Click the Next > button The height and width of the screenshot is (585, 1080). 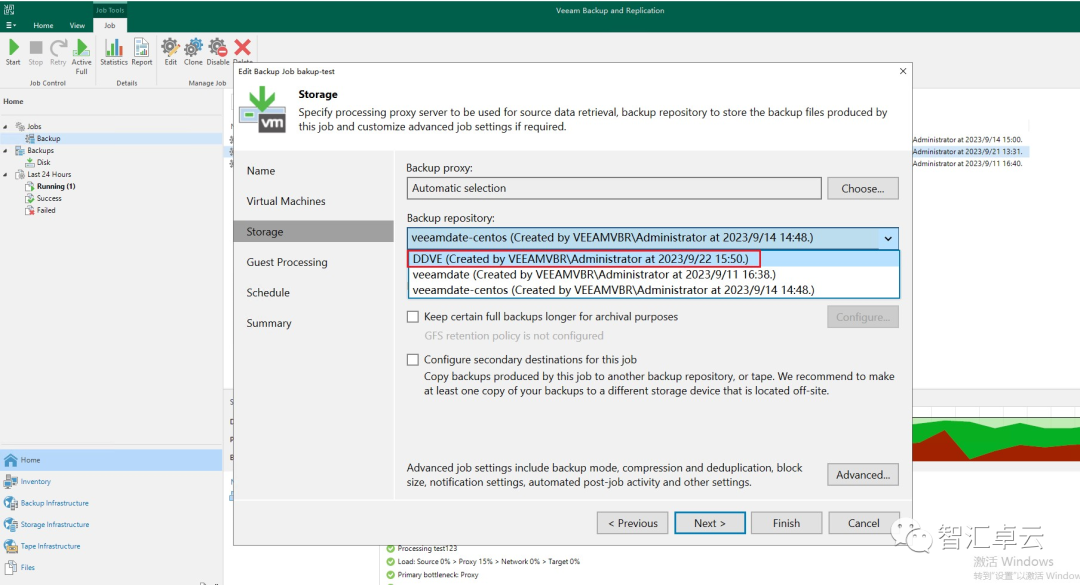(x=709, y=523)
